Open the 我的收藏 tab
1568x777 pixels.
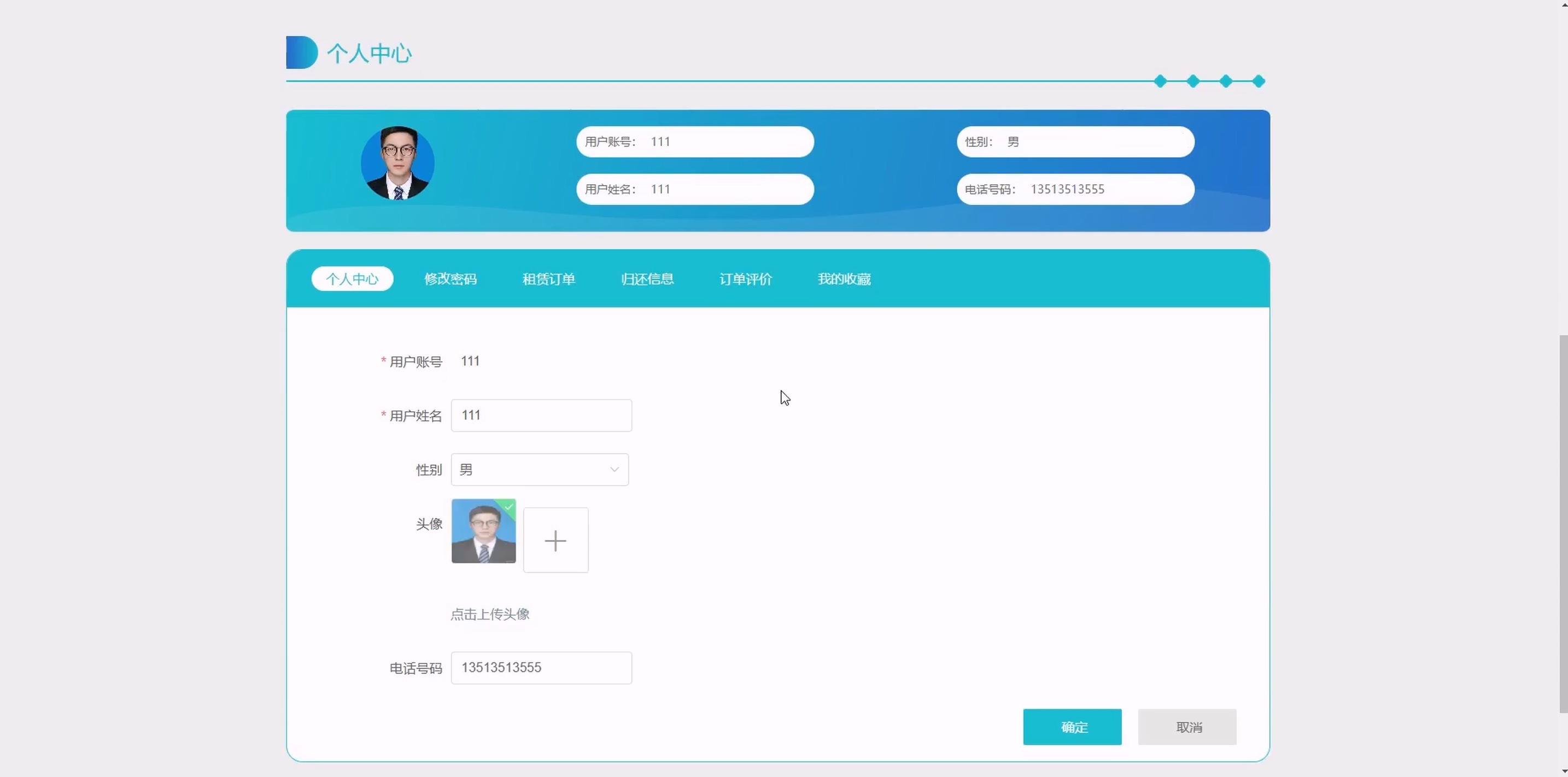tap(844, 279)
